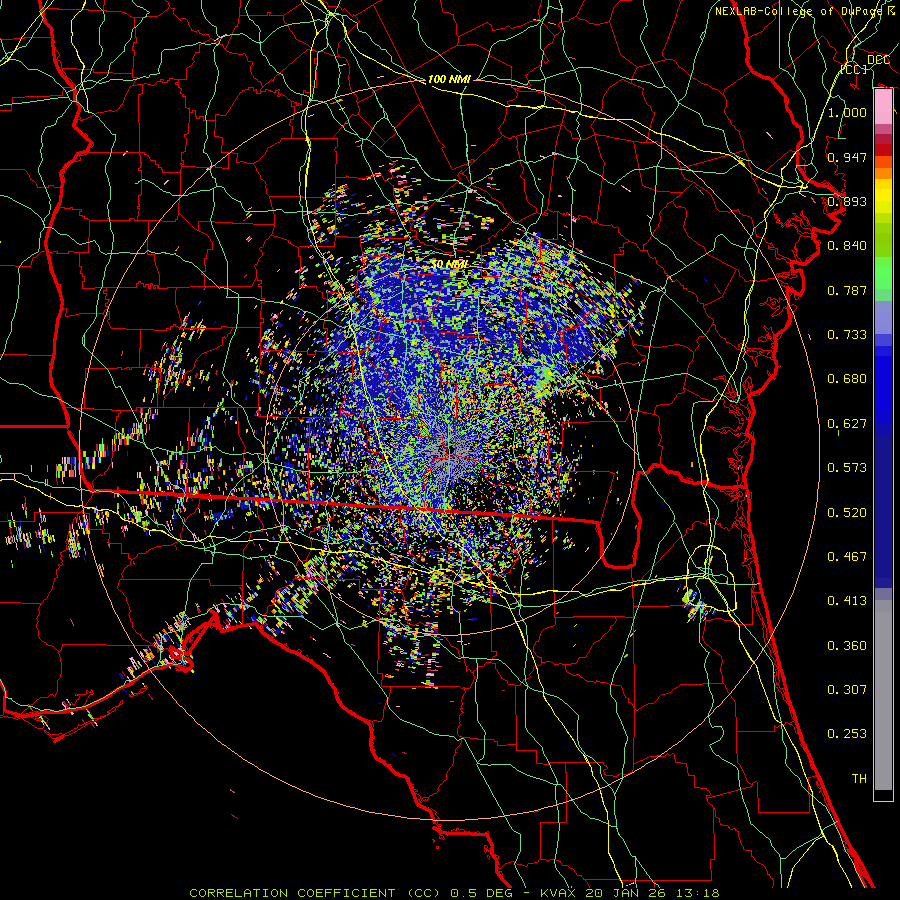900x900 pixels.
Task: Click the 0.360 legend value
Action: [847, 646]
